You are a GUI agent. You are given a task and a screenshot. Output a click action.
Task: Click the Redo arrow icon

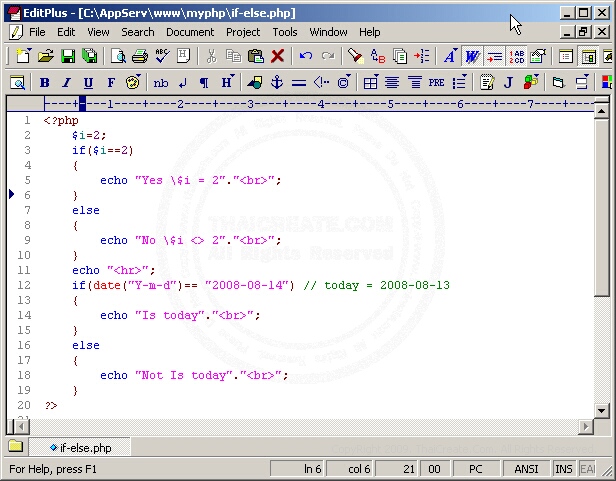pos(328,56)
